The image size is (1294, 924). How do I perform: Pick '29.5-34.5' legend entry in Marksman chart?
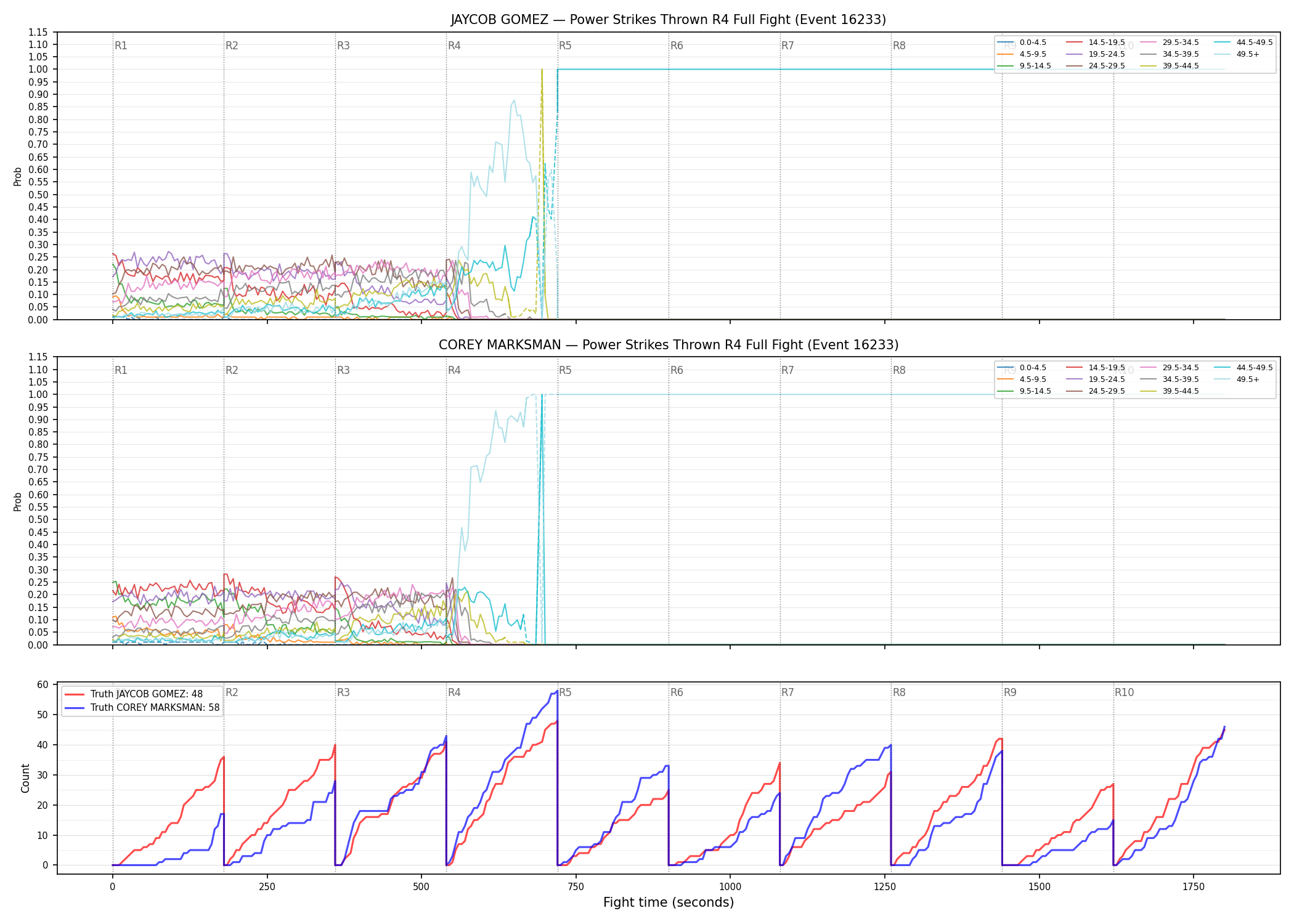tap(1170, 368)
